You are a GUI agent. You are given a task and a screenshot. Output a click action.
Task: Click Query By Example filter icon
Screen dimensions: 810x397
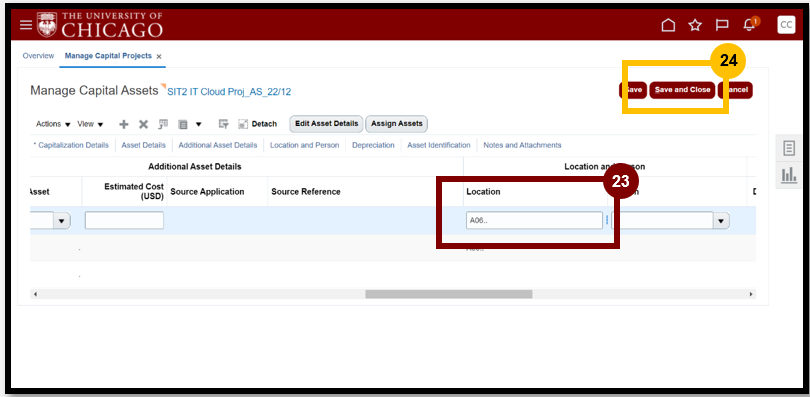pyautogui.click(x=223, y=124)
